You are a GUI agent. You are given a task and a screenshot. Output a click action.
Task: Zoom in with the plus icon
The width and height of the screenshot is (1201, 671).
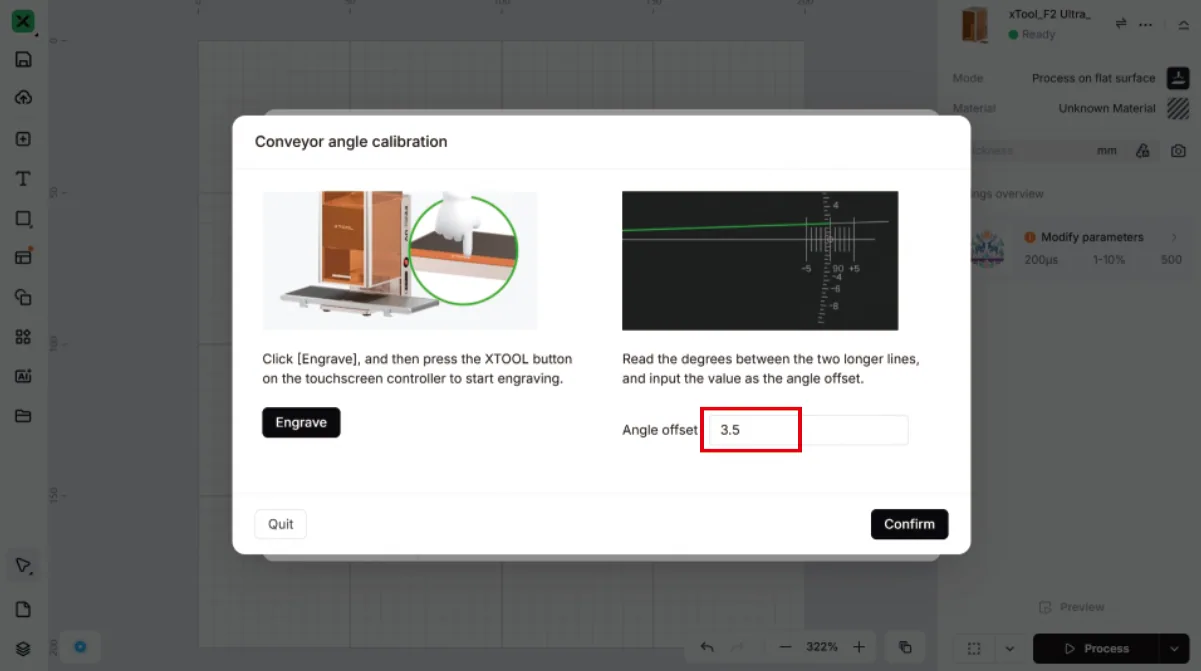tap(859, 647)
